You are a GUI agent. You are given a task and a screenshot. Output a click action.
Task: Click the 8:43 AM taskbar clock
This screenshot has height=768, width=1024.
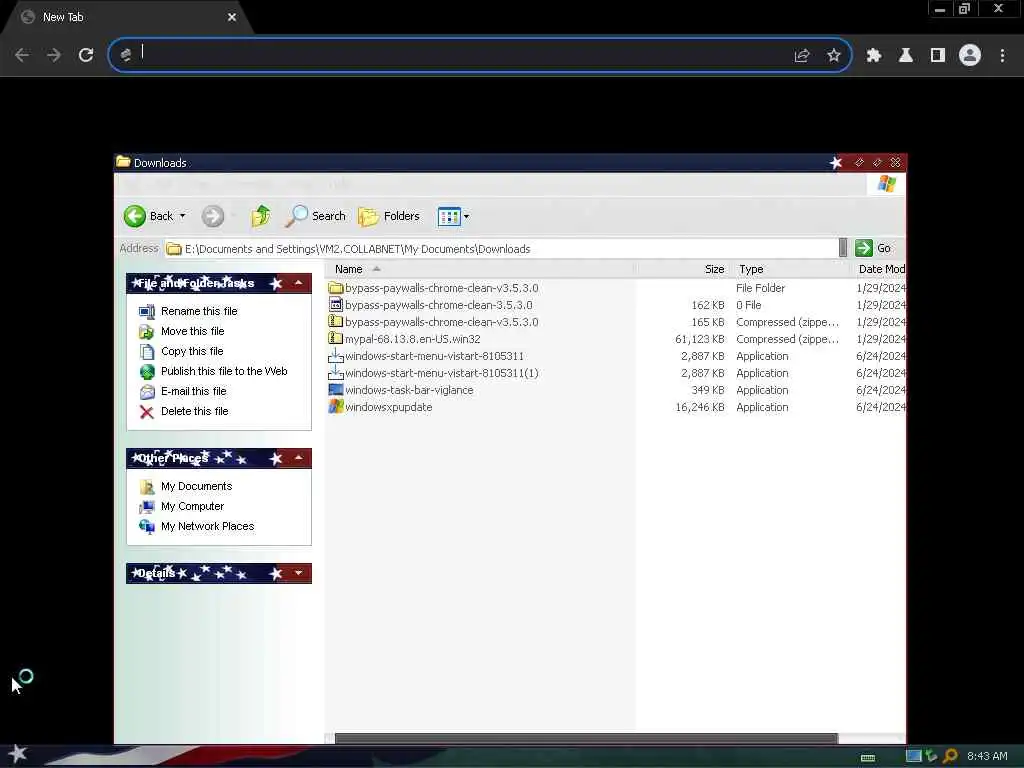point(987,756)
